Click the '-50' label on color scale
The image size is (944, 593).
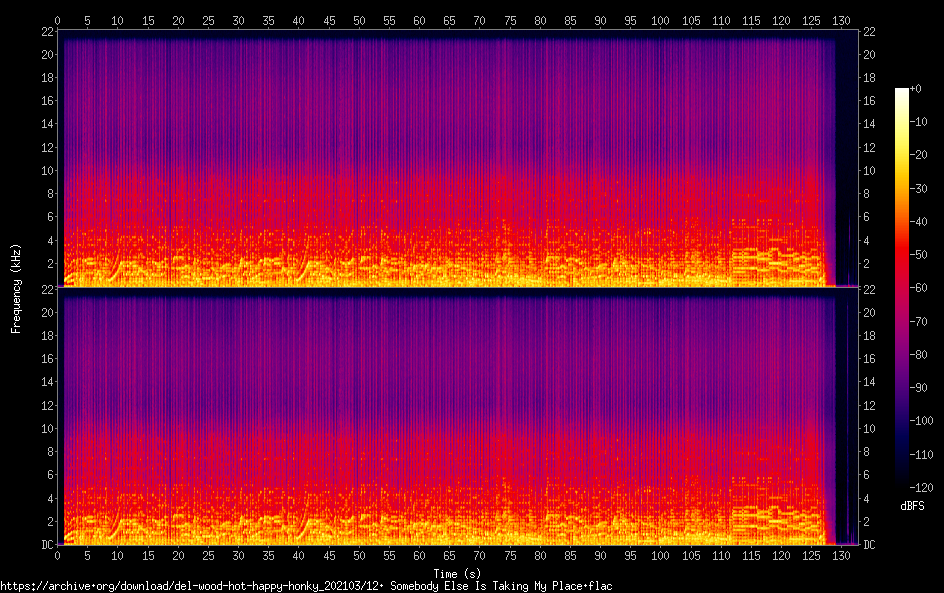click(x=918, y=255)
